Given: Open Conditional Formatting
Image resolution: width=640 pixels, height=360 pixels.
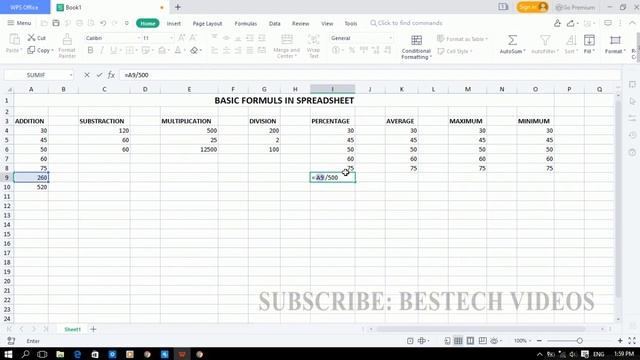Looking at the screenshot, I should point(416,47).
